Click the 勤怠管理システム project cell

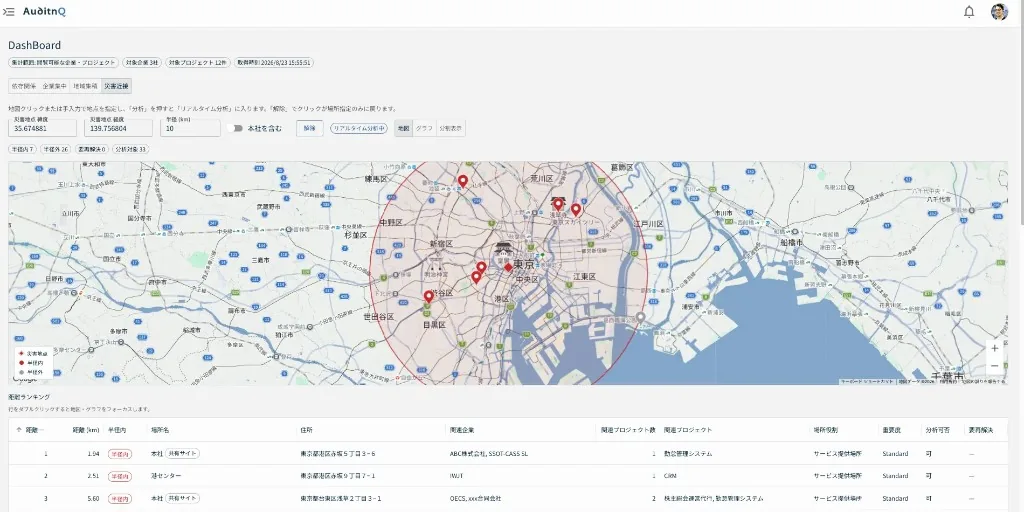[688, 453]
